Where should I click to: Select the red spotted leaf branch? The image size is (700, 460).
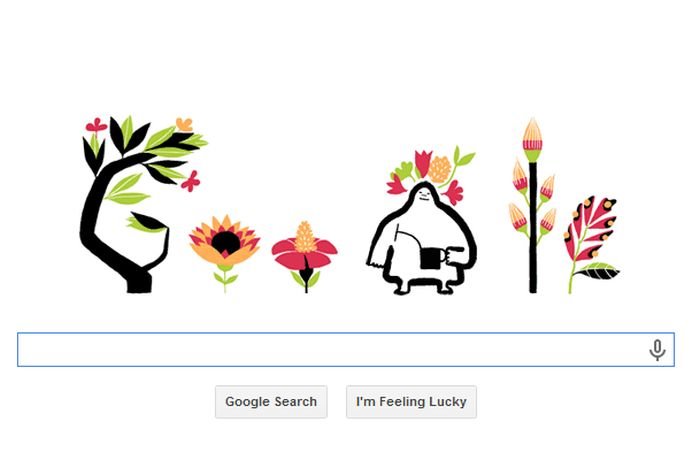pyautogui.click(x=590, y=243)
